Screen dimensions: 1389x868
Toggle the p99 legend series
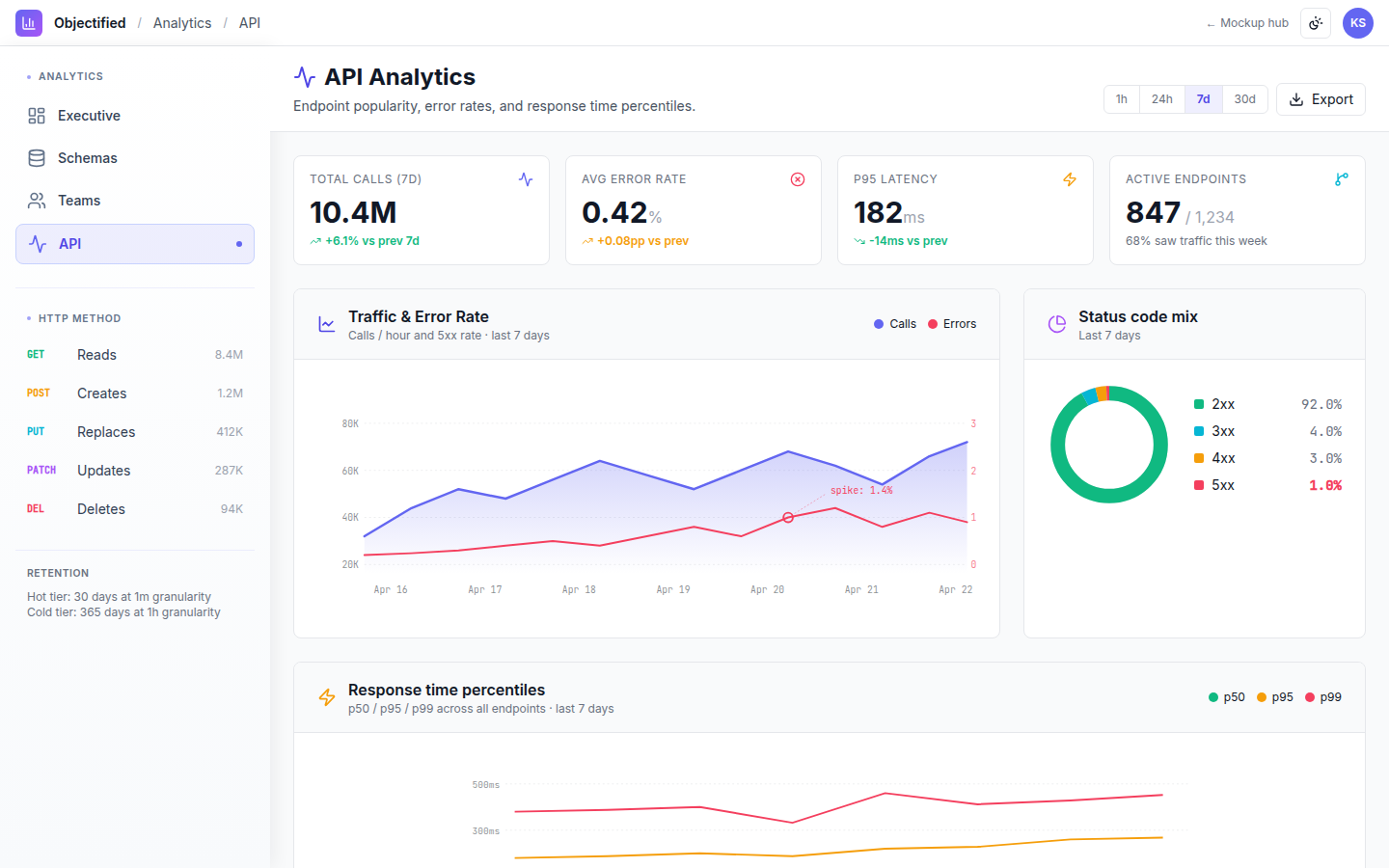point(1323,697)
